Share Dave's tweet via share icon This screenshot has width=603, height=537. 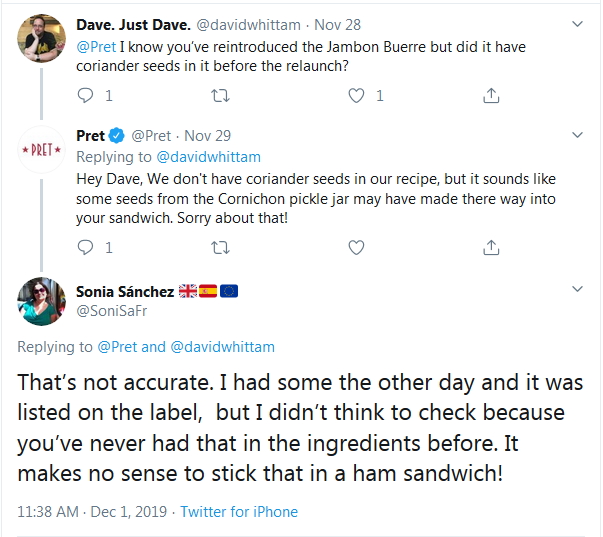(x=490, y=96)
